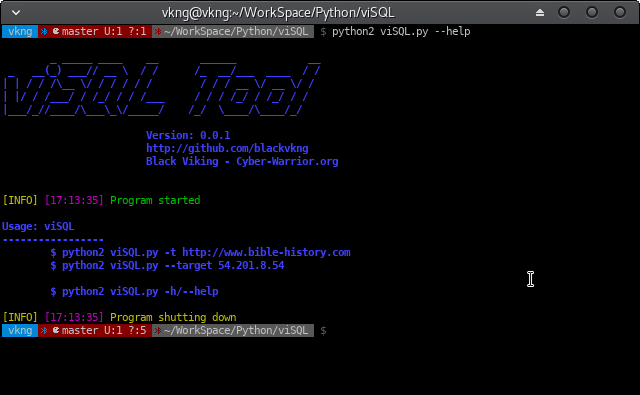Click the http://www.bible-history.com URL
The height and width of the screenshot is (395, 640).
pyautogui.click(x=266, y=252)
